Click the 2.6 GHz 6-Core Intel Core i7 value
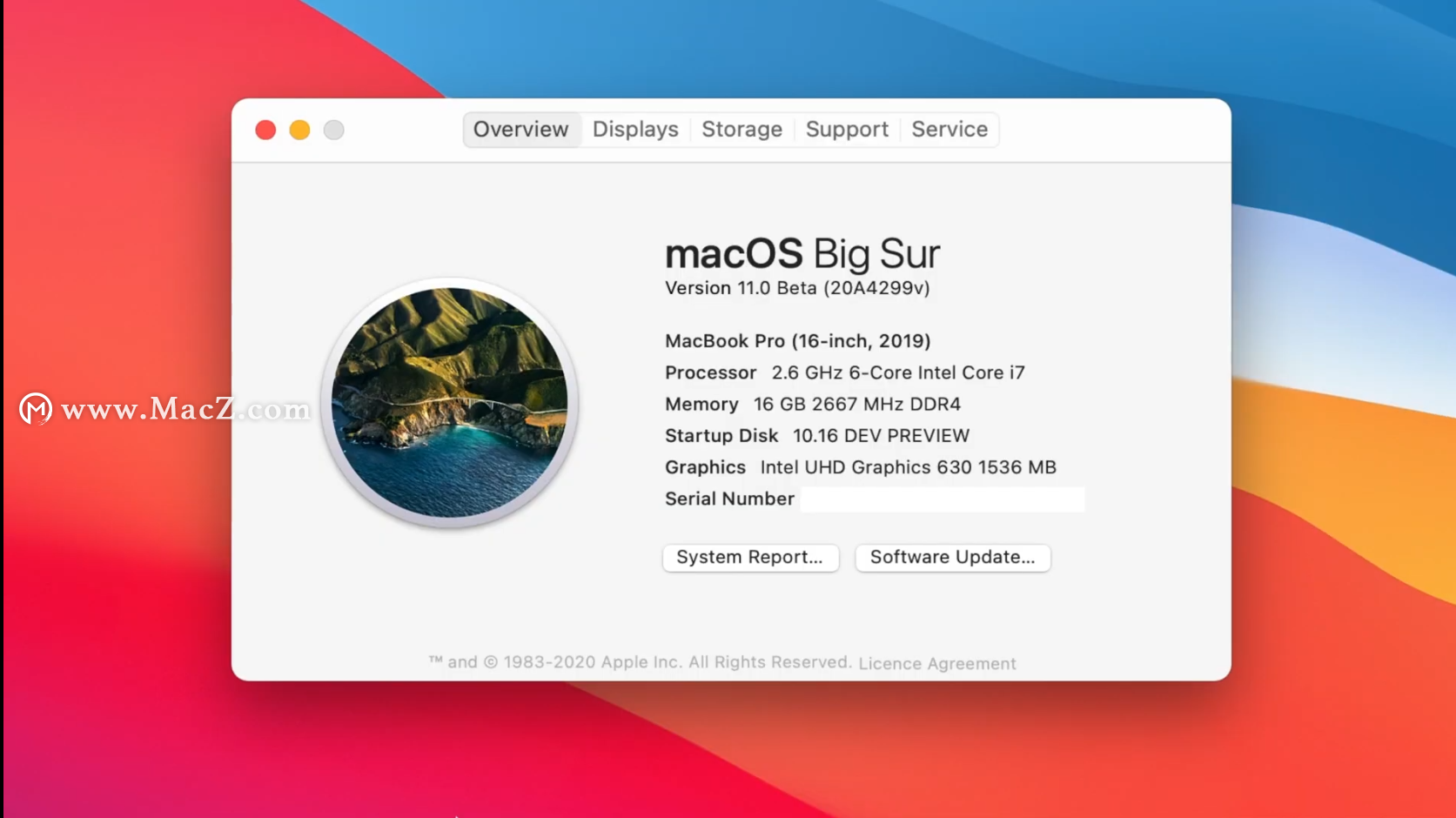Screen dimensions: 1456x818 coord(898,372)
